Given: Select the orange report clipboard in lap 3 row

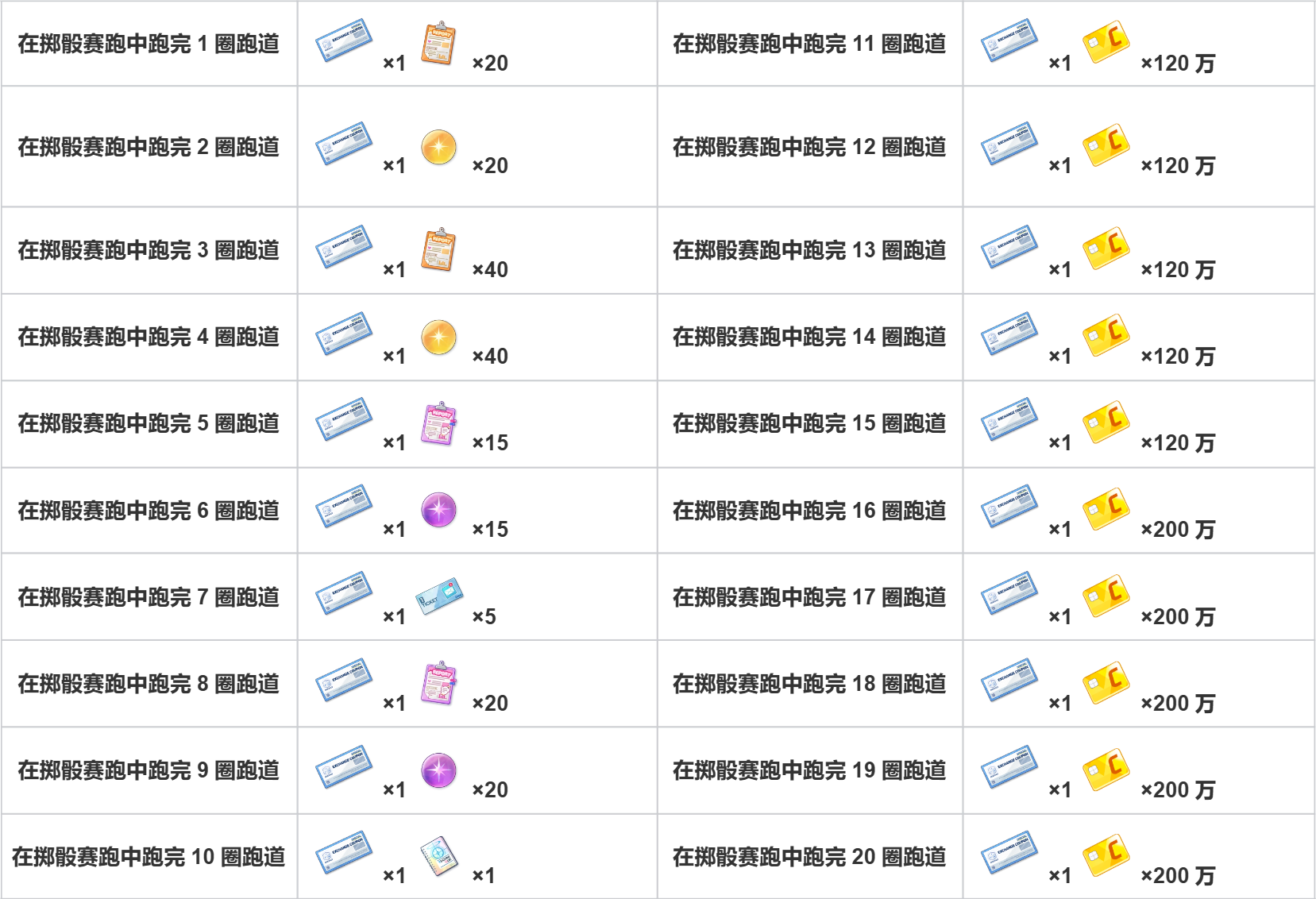Looking at the screenshot, I should pyautogui.click(x=438, y=250).
